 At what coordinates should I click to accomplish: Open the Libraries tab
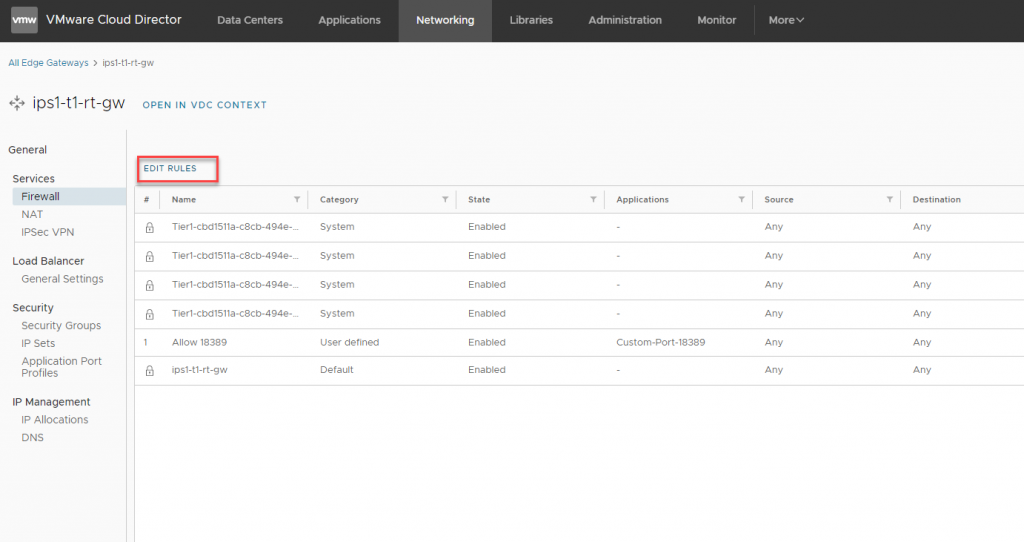pos(531,20)
